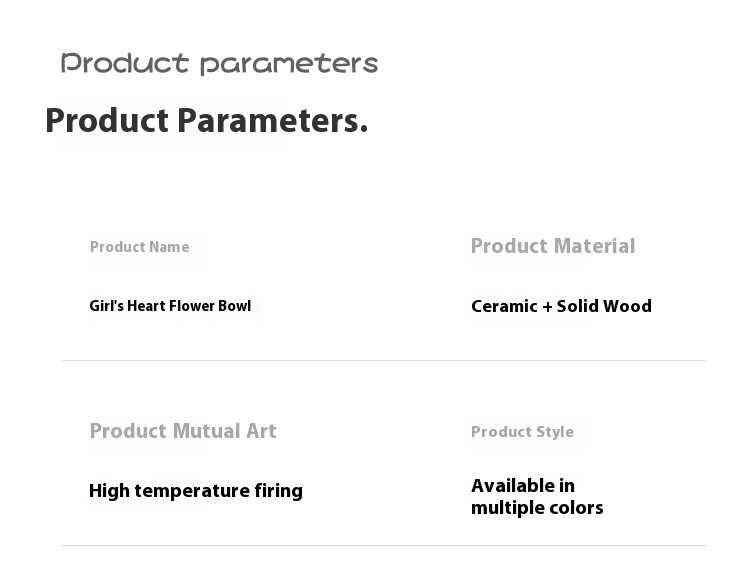
Task: Click the divider line below the product name row
Action: pos(383,360)
